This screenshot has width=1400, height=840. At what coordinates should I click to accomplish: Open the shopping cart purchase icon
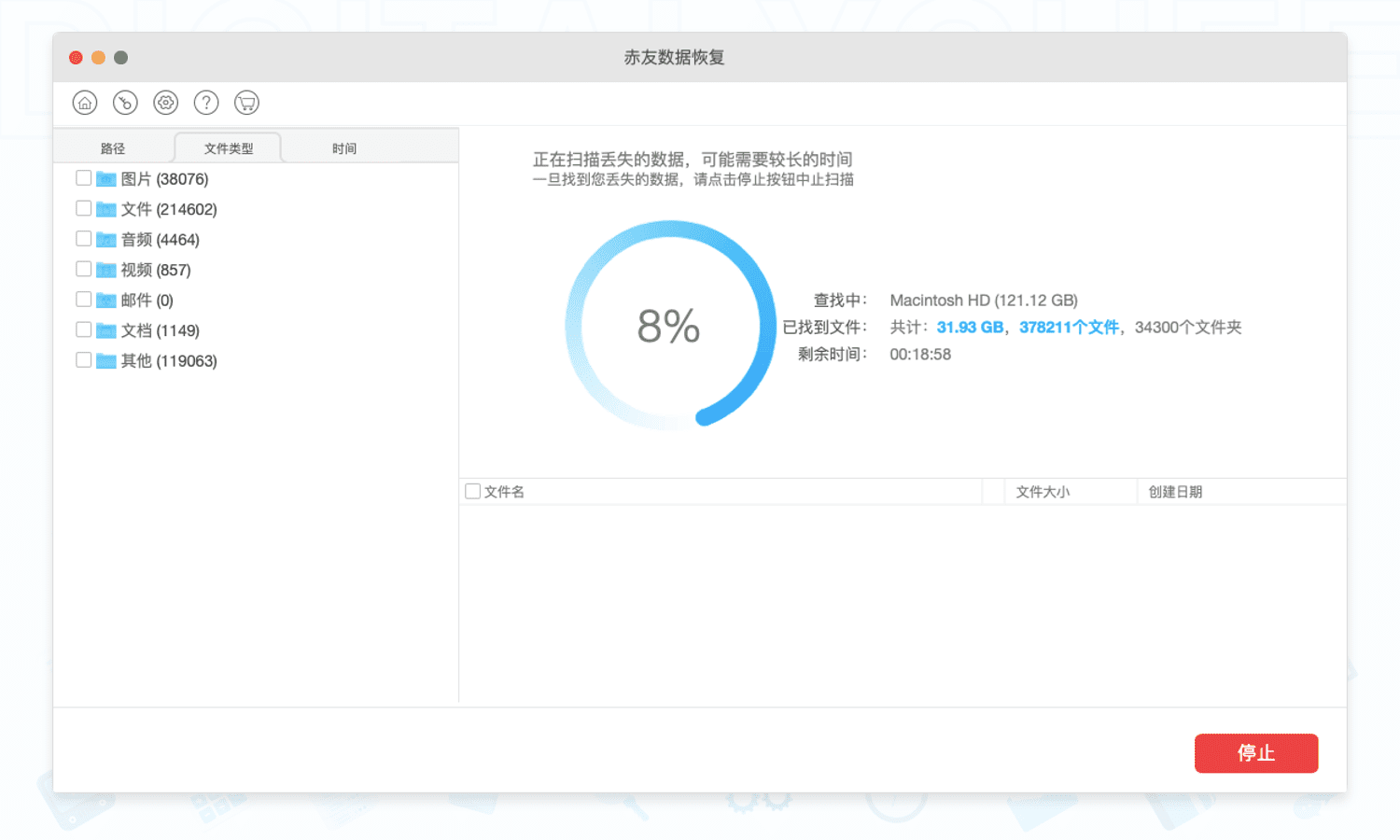246,103
